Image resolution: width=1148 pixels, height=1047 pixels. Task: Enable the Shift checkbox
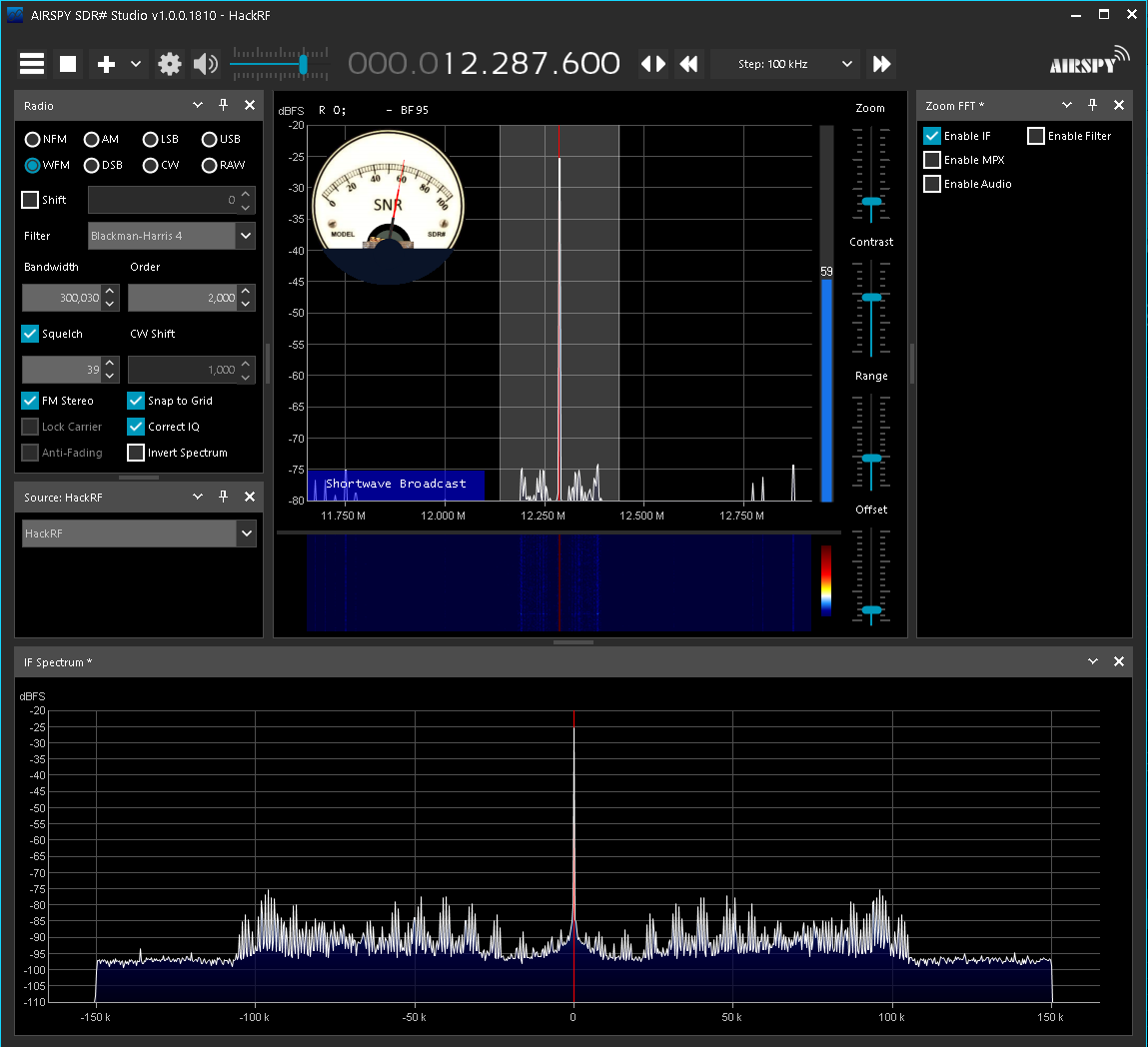click(x=30, y=200)
